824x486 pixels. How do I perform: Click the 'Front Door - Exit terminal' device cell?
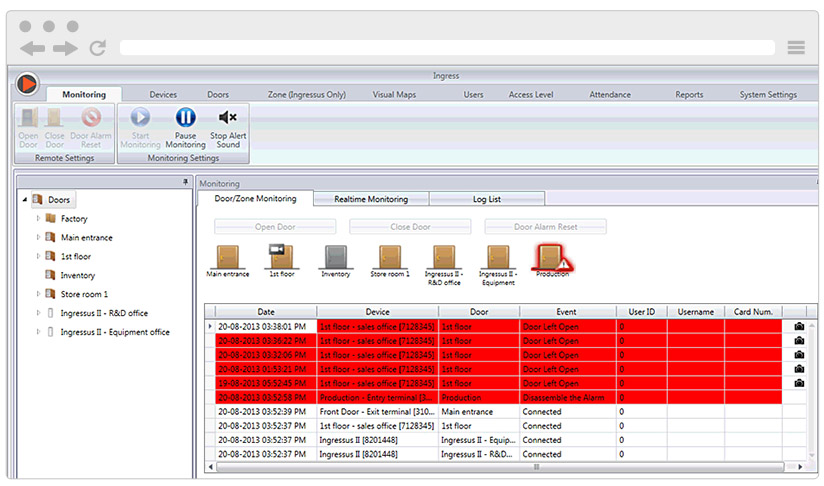377,412
